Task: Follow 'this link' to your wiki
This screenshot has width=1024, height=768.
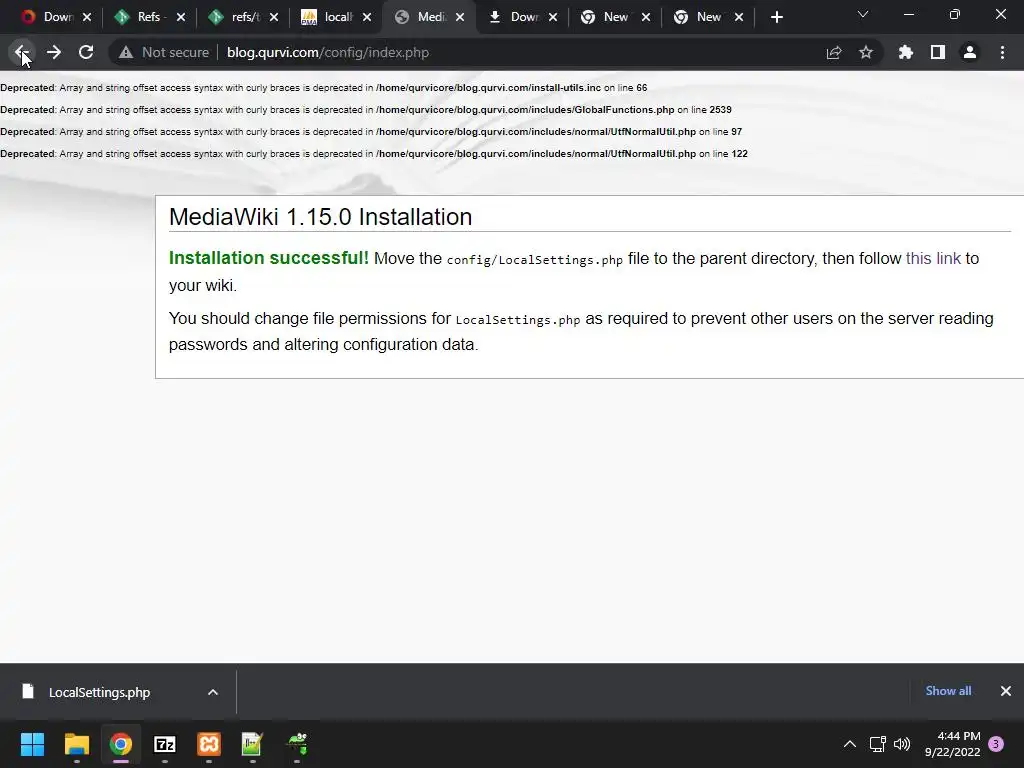Action: click(x=933, y=259)
